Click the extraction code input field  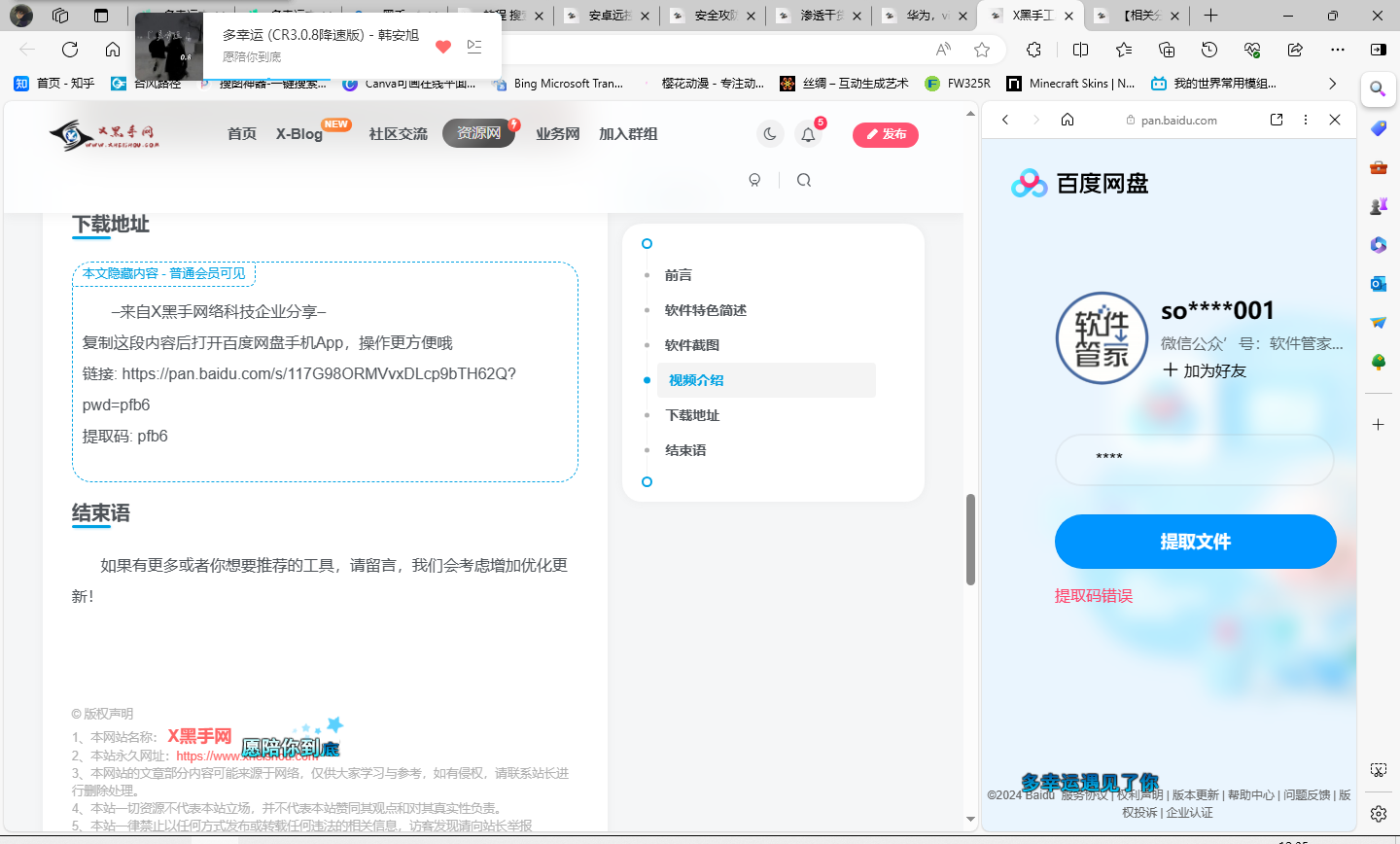1195,459
